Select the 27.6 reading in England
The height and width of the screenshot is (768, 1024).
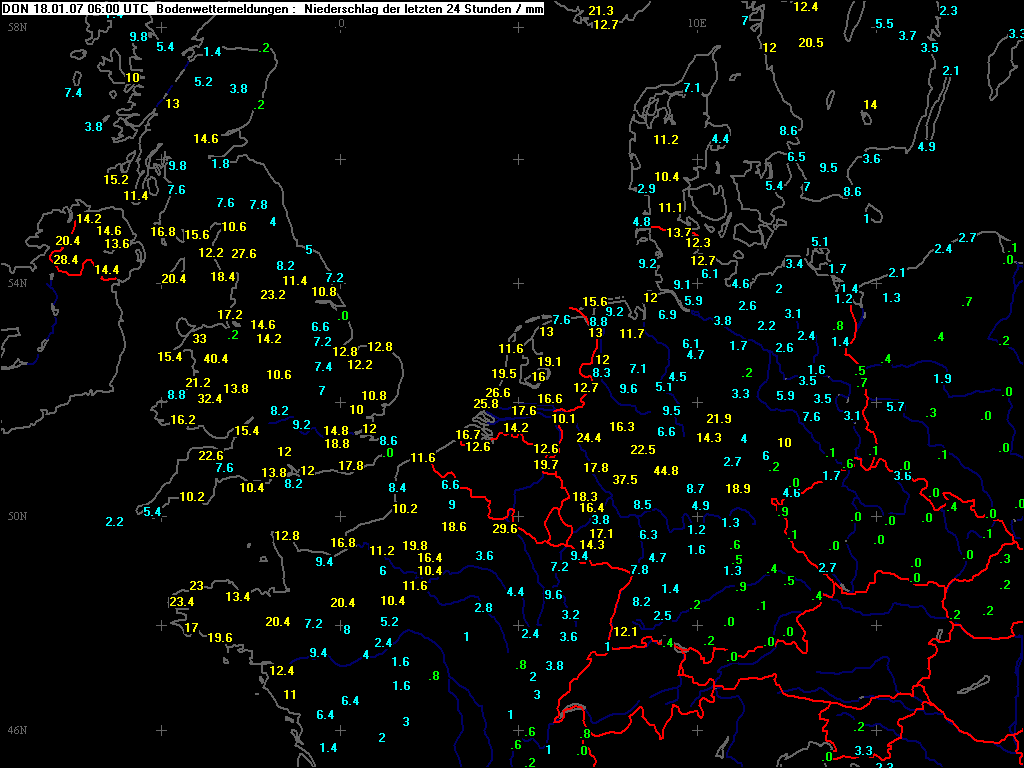point(244,253)
